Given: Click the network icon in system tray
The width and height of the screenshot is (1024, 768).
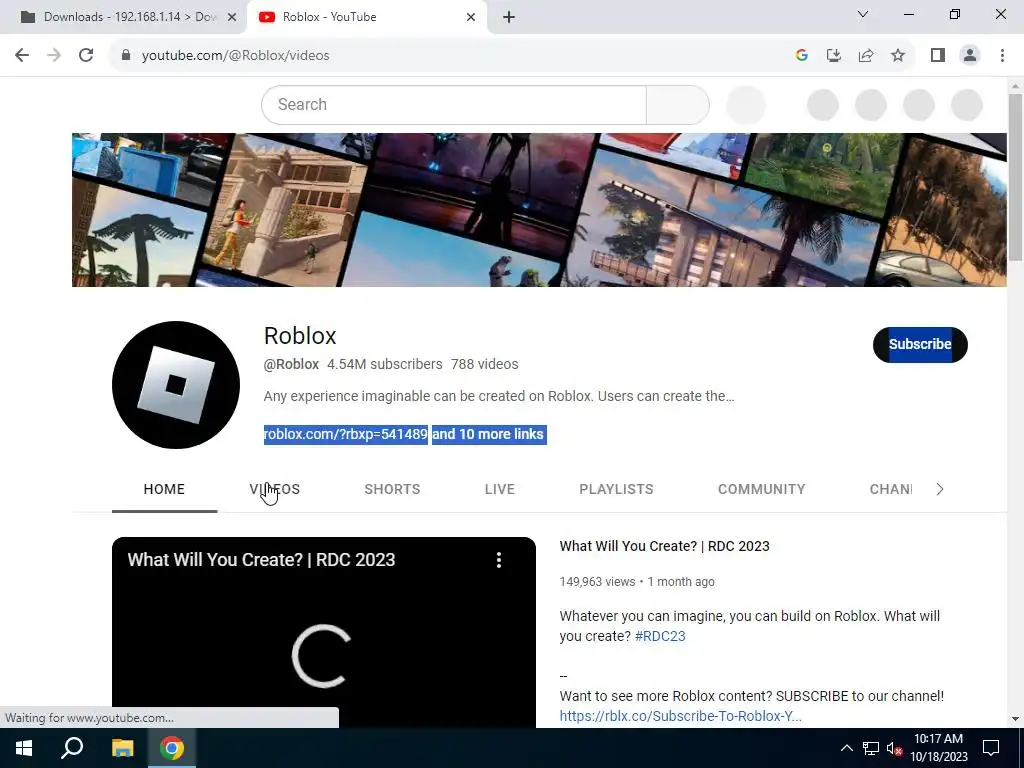Looking at the screenshot, I should 871,748.
